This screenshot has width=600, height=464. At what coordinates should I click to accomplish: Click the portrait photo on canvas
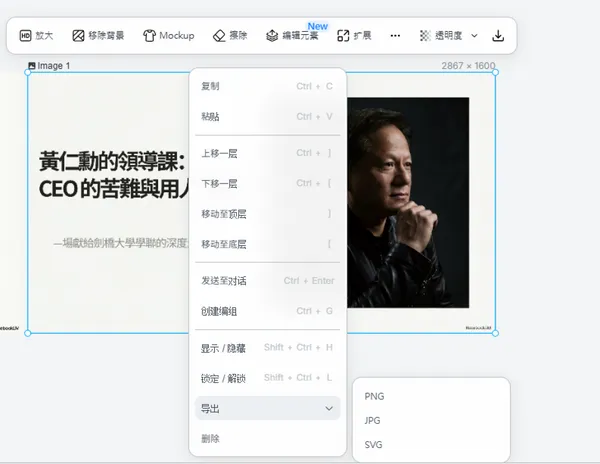408,202
